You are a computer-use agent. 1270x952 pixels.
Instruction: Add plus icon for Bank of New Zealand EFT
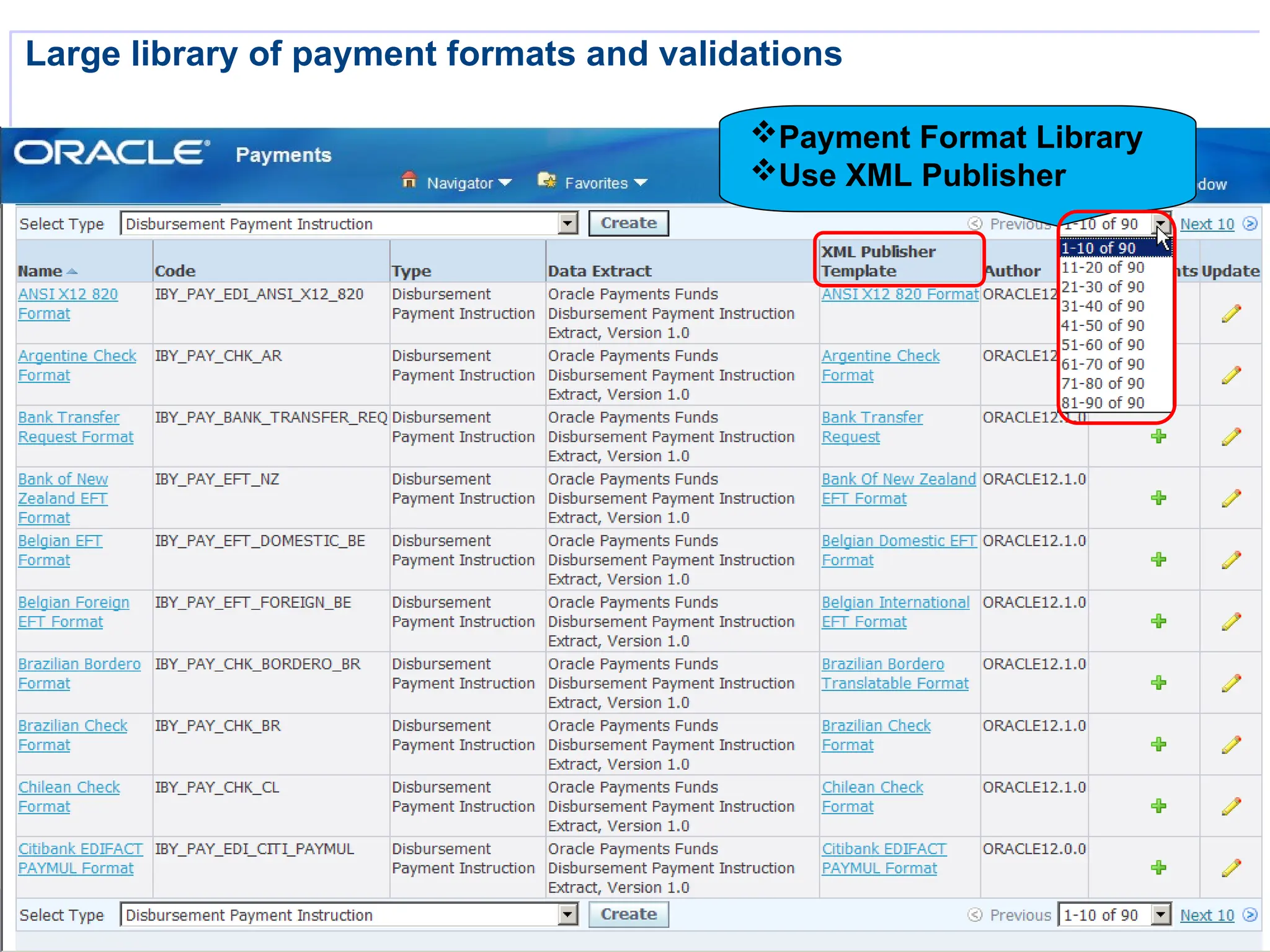pos(1158,498)
